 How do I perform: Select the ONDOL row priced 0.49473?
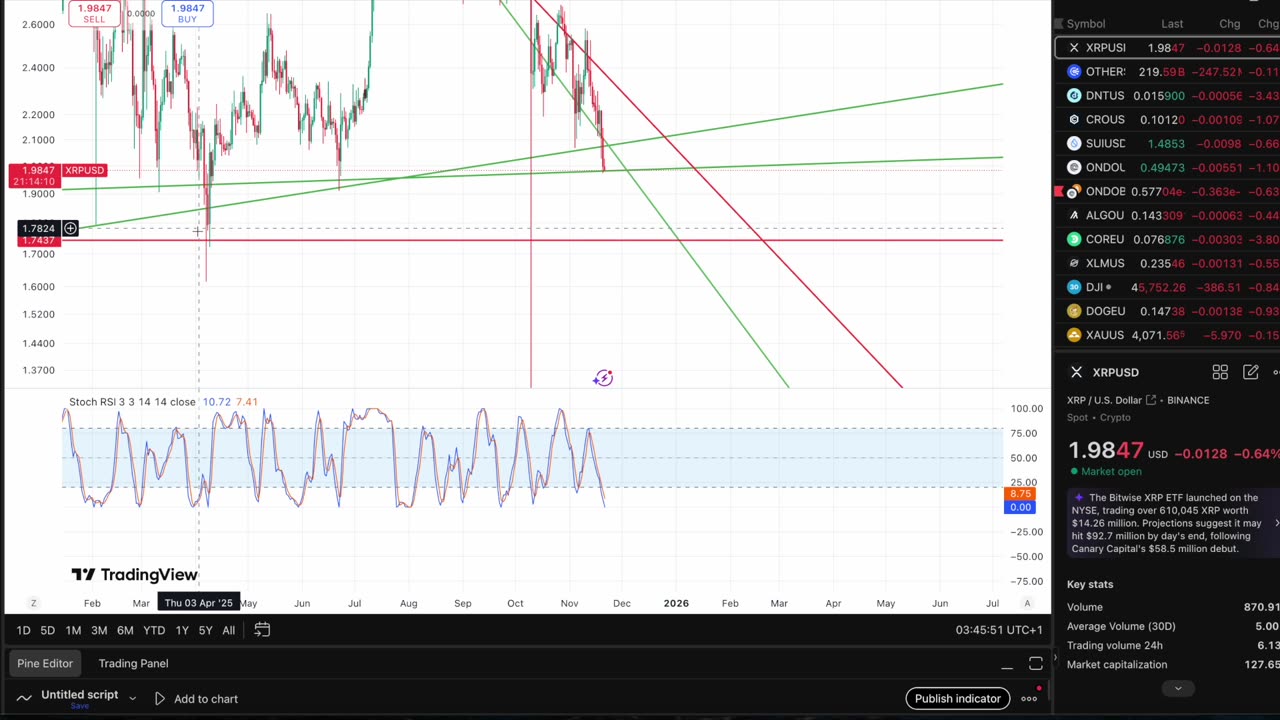click(1167, 168)
